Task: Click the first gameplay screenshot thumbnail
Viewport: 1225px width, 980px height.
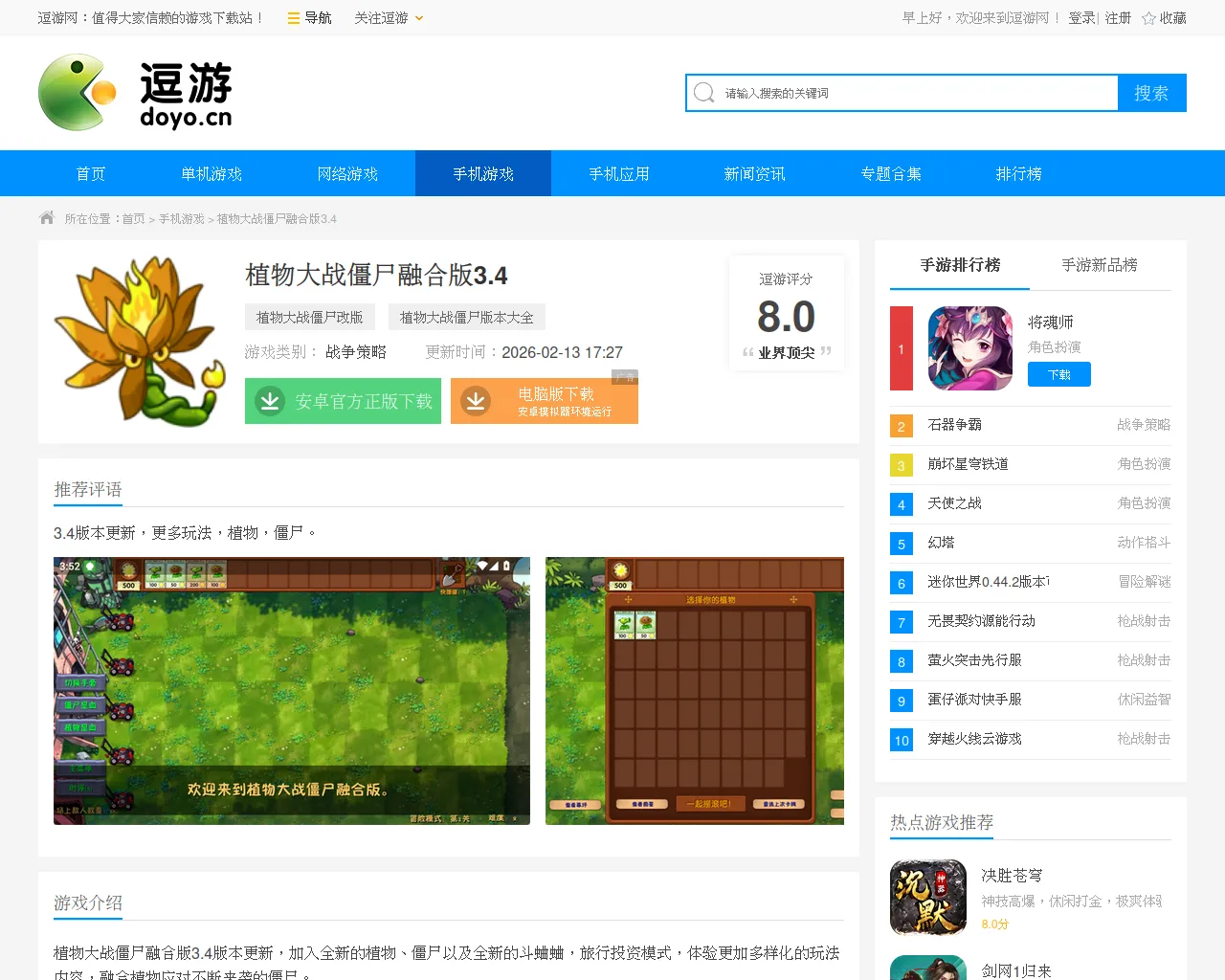Action: point(291,691)
